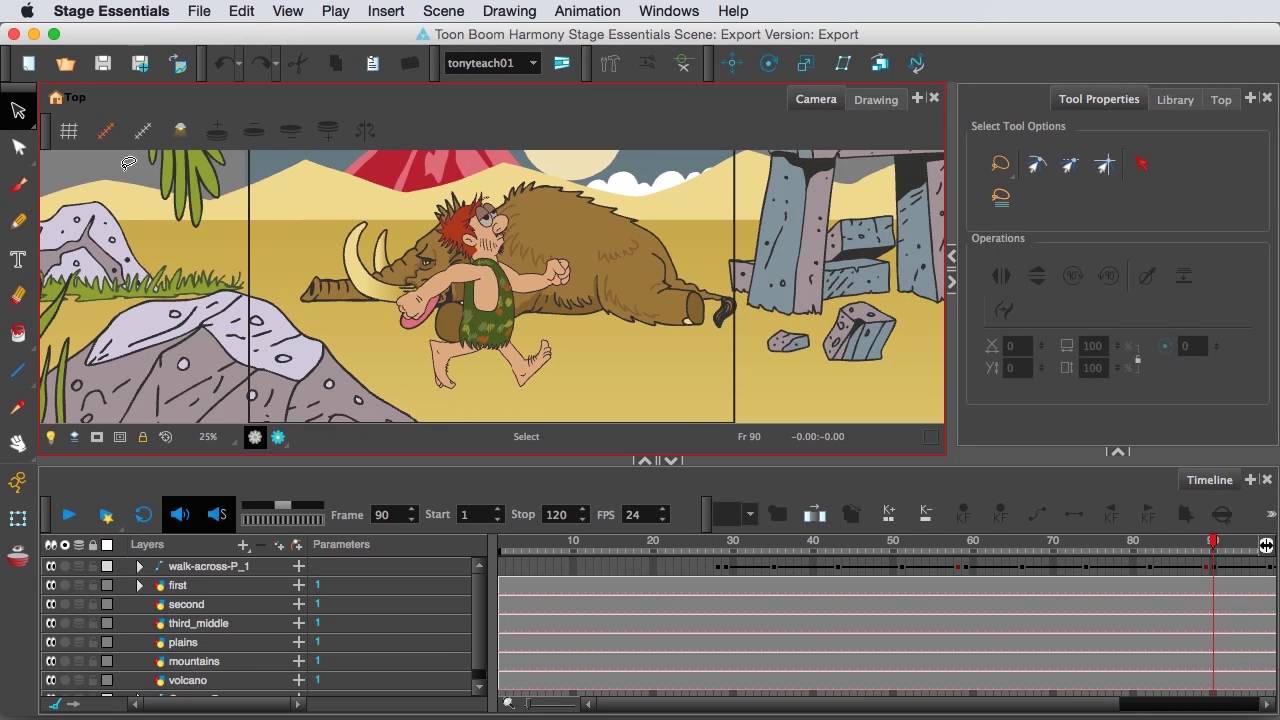The image size is (1280, 720).
Task: Adjust the playback speed slider
Action: pos(283,505)
